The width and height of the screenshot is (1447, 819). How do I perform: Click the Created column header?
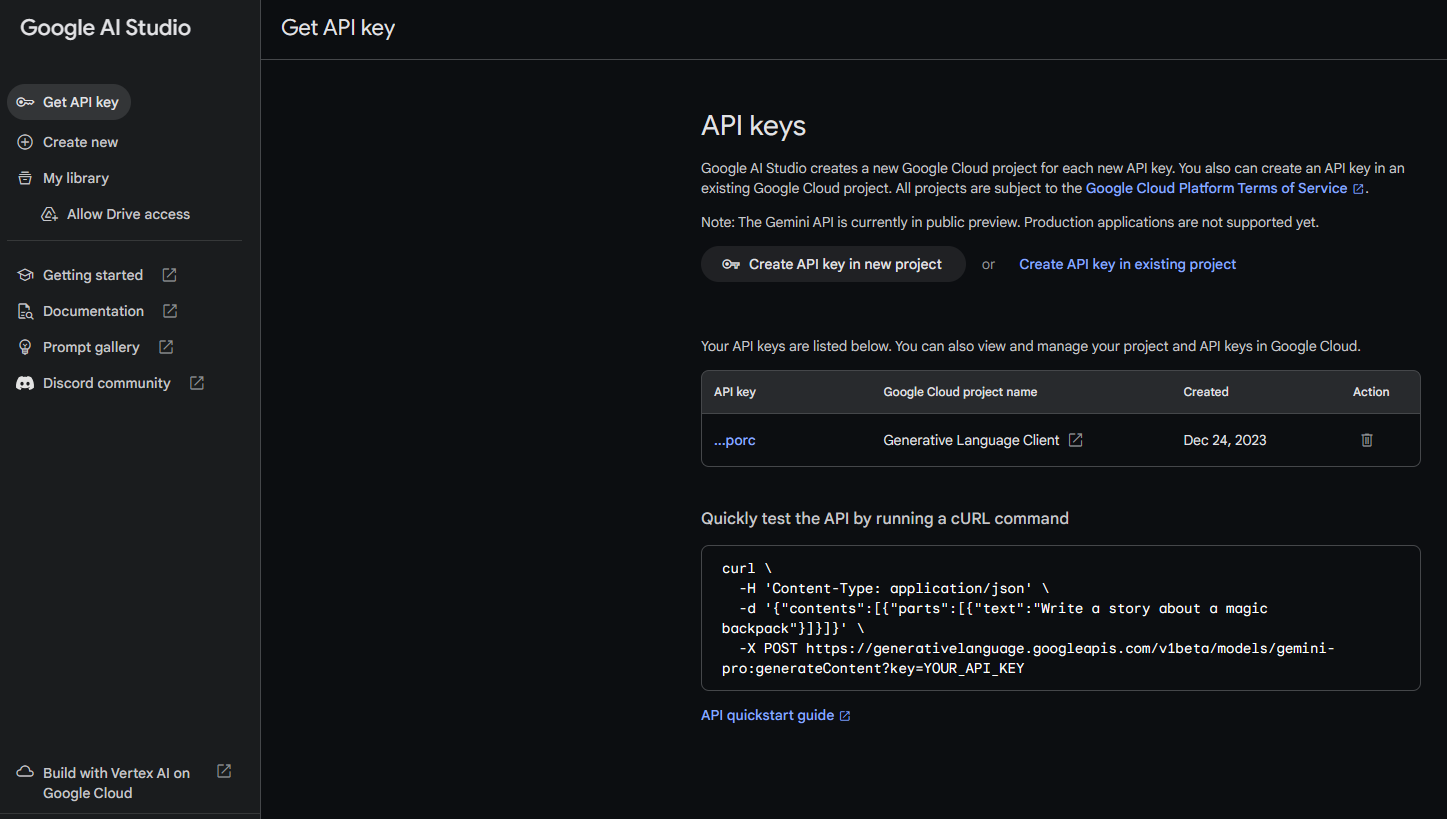[x=1205, y=392]
